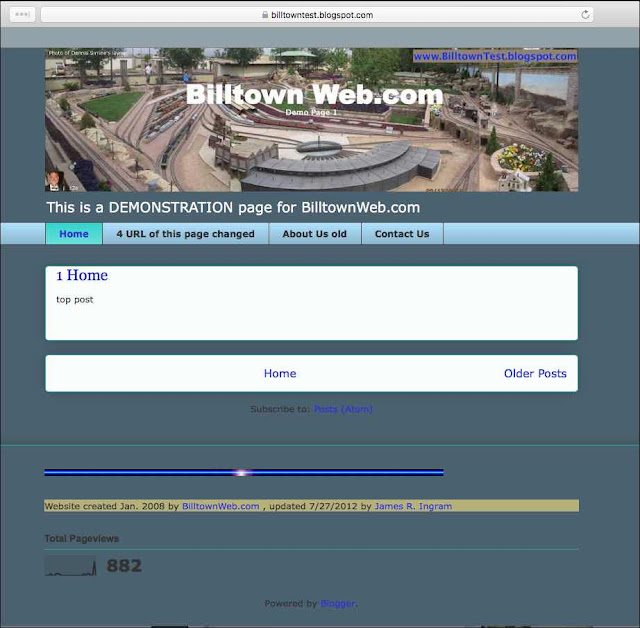Click the portrait photo in banner corner

tap(55, 181)
